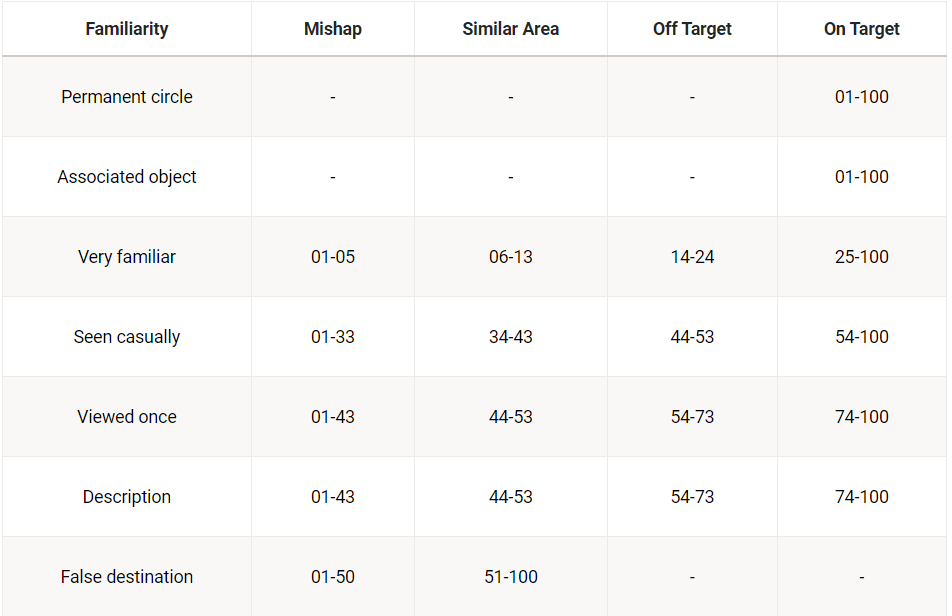Click the Off Target column header

(x=692, y=29)
